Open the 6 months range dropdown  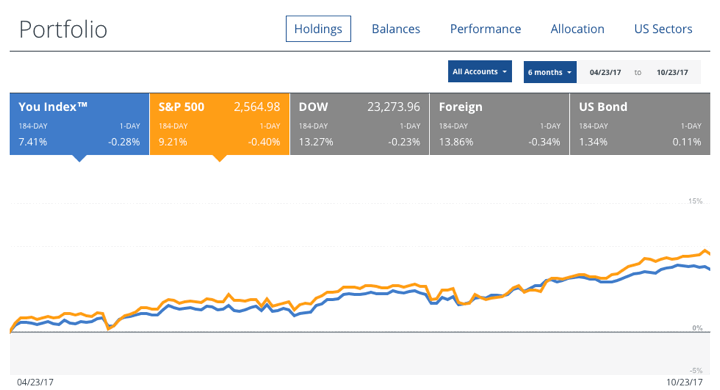(x=550, y=72)
